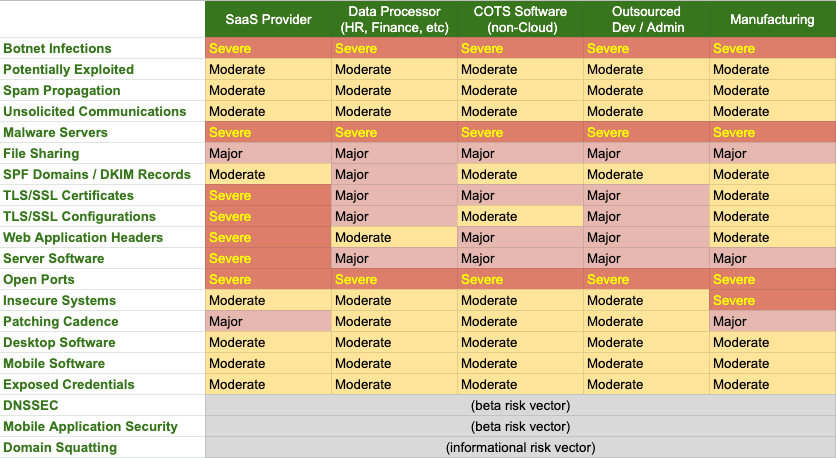
Task: Click Moderate cell for Manufacturing TLS/SSL Certificates
Action: tap(771, 195)
